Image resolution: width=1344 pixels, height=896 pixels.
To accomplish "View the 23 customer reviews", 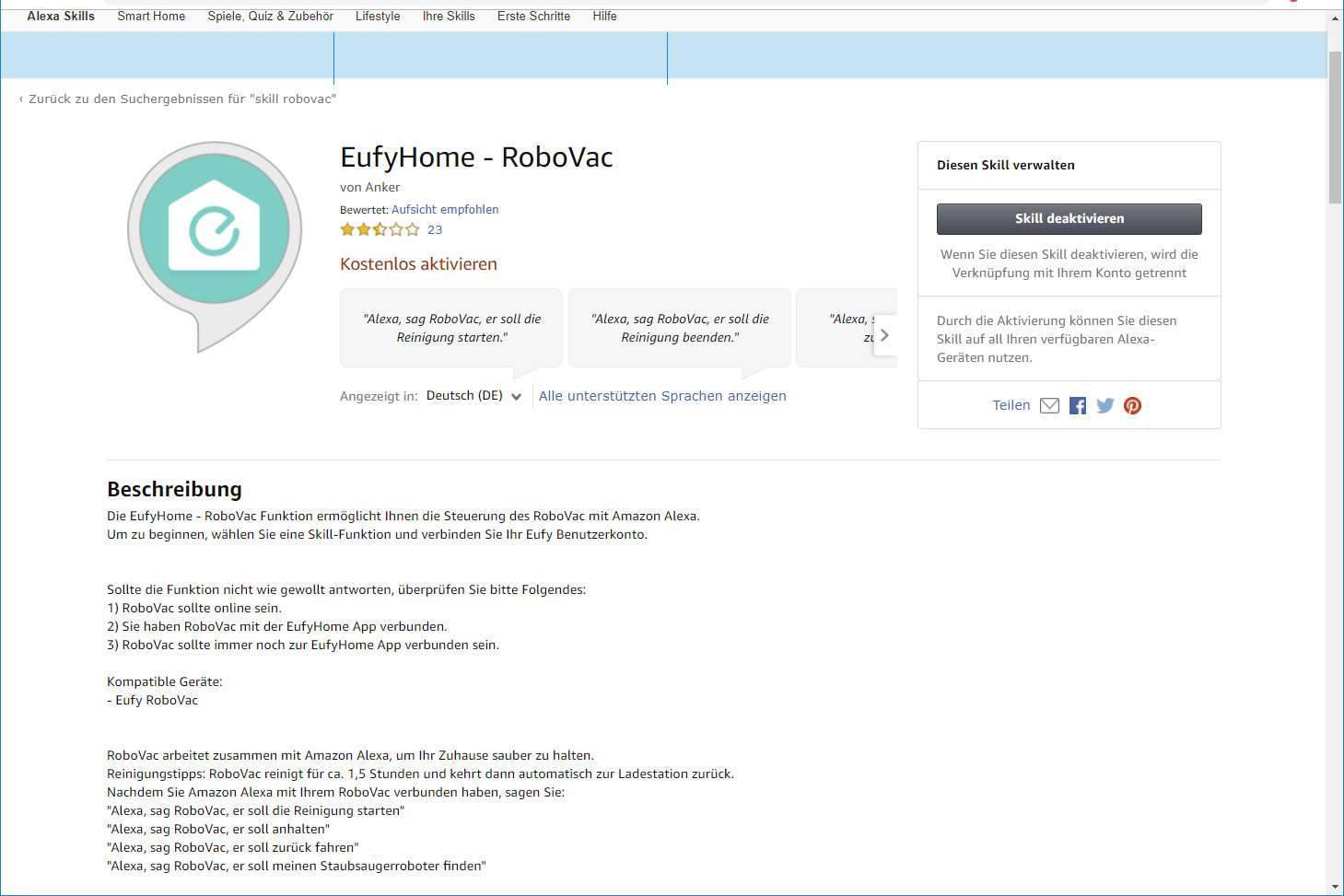I will click(x=435, y=229).
